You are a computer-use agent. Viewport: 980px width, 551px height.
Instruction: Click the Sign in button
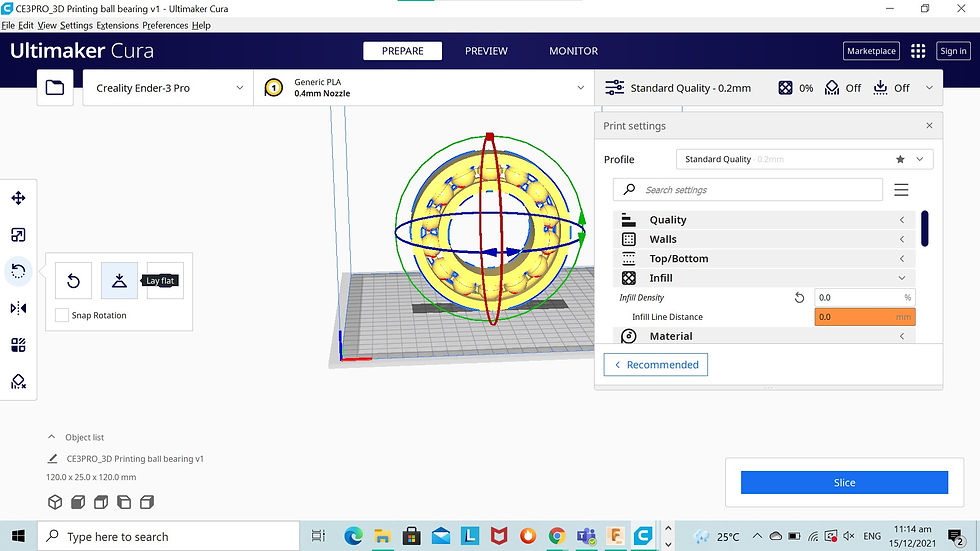click(x=953, y=51)
